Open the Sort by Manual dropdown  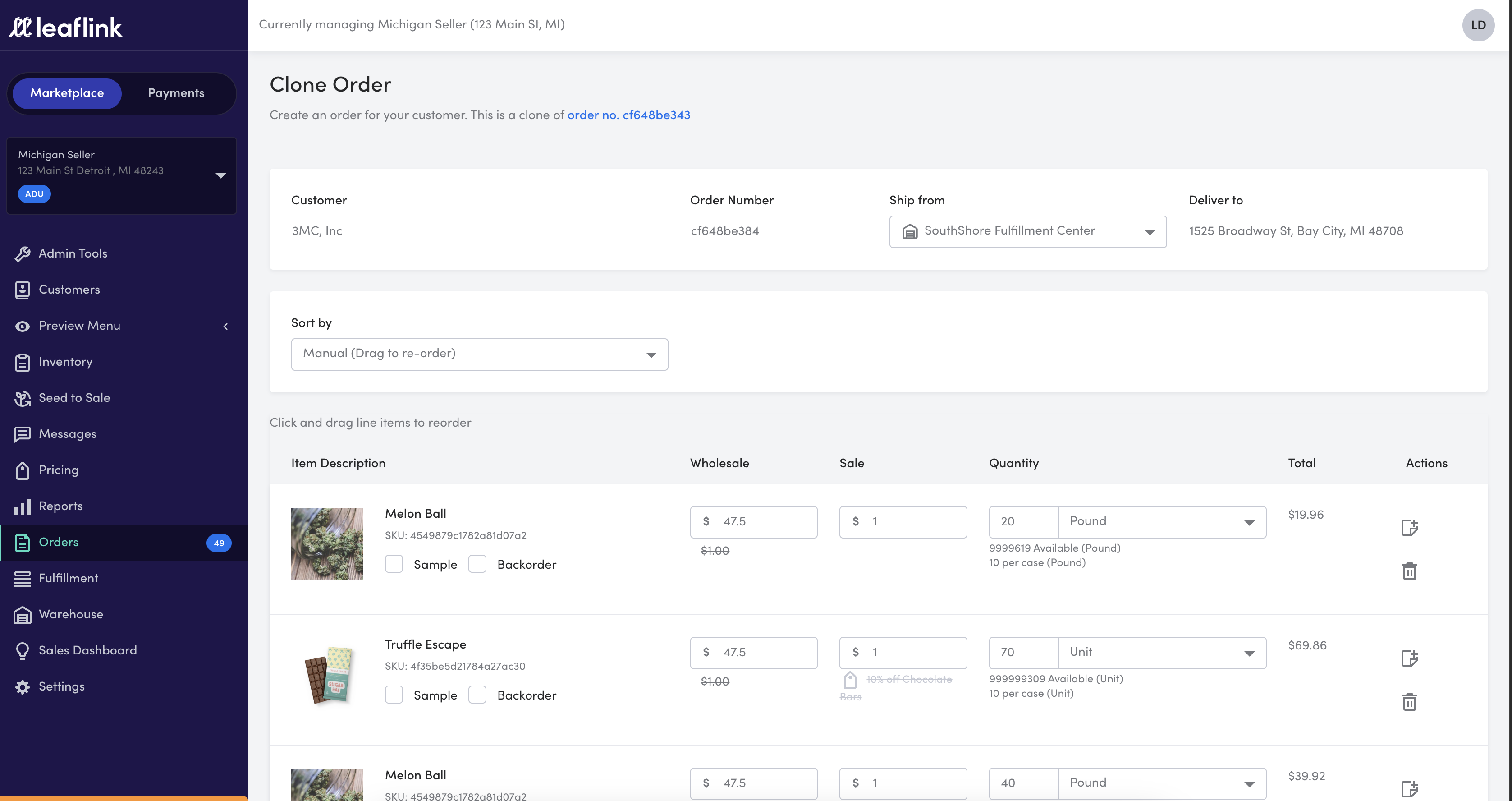pyautogui.click(x=480, y=354)
